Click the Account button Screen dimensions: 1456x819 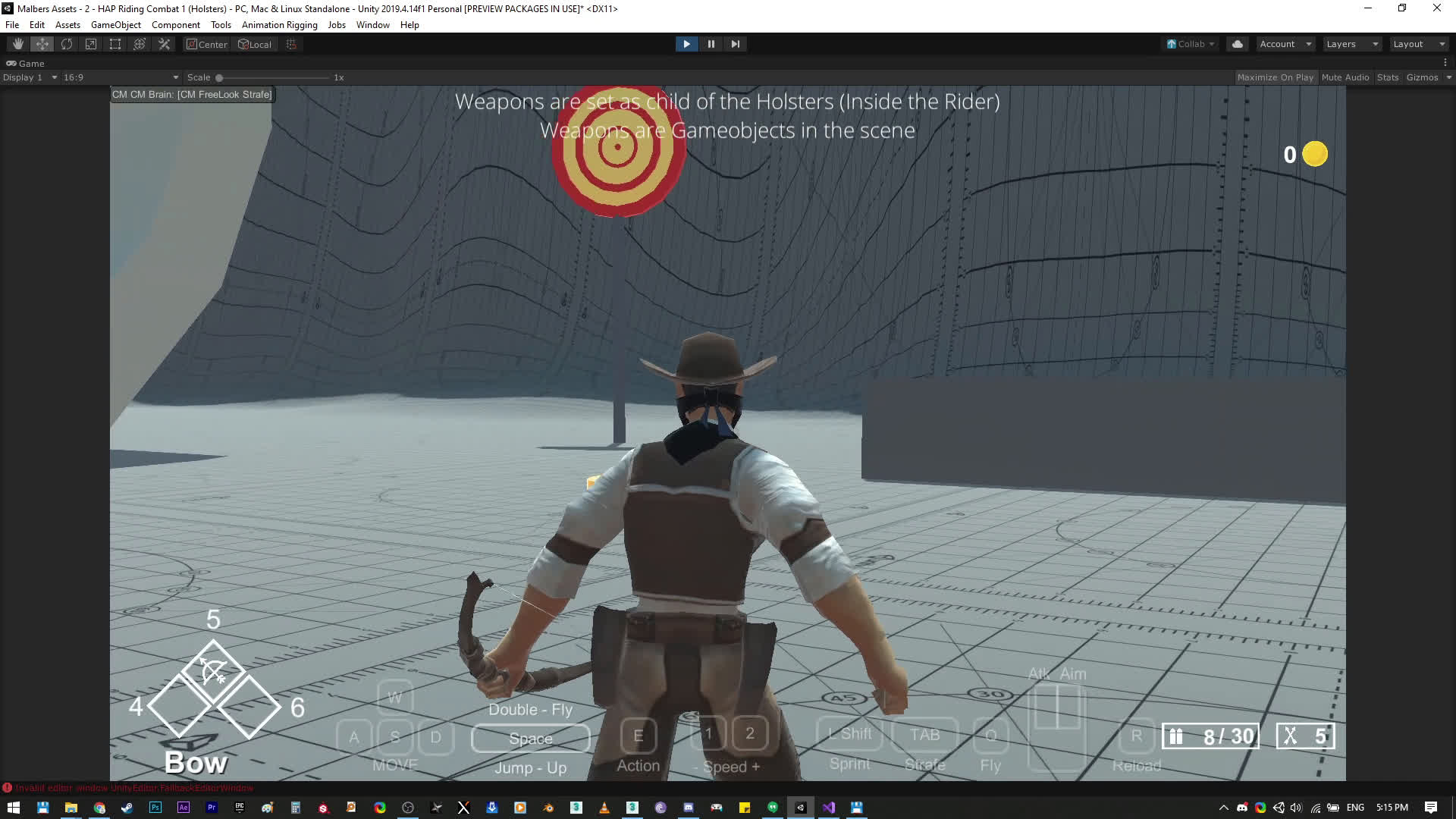pos(1285,44)
